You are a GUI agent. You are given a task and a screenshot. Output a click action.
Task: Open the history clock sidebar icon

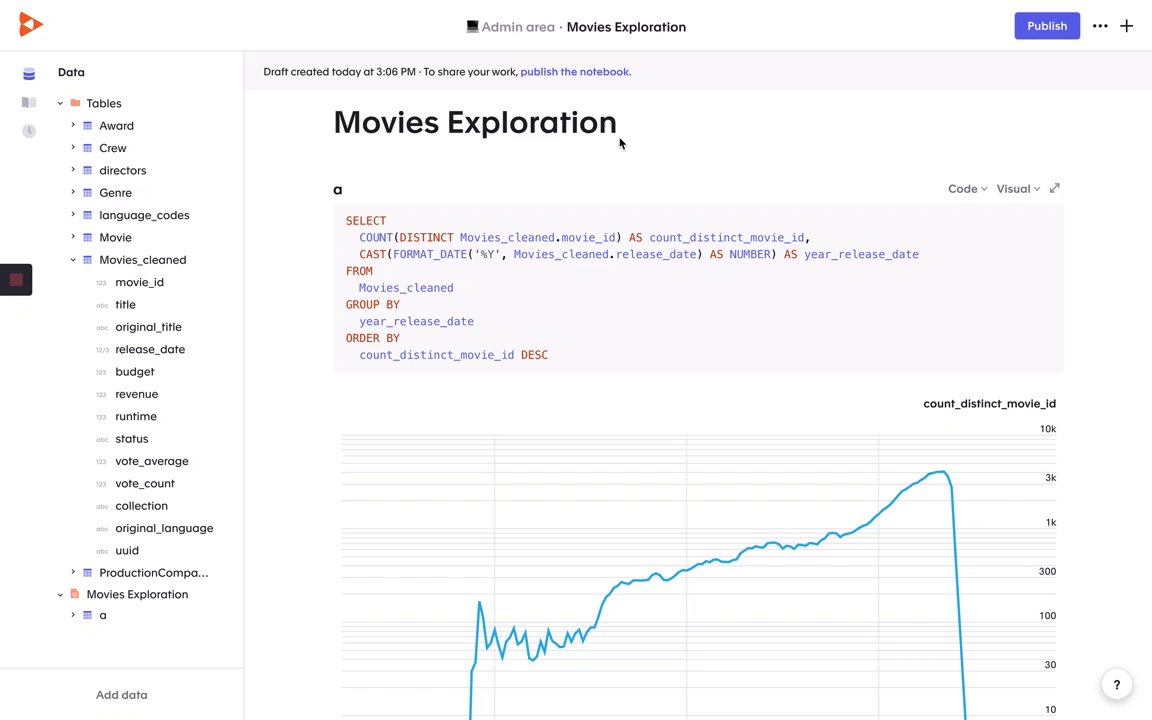[x=29, y=131]
